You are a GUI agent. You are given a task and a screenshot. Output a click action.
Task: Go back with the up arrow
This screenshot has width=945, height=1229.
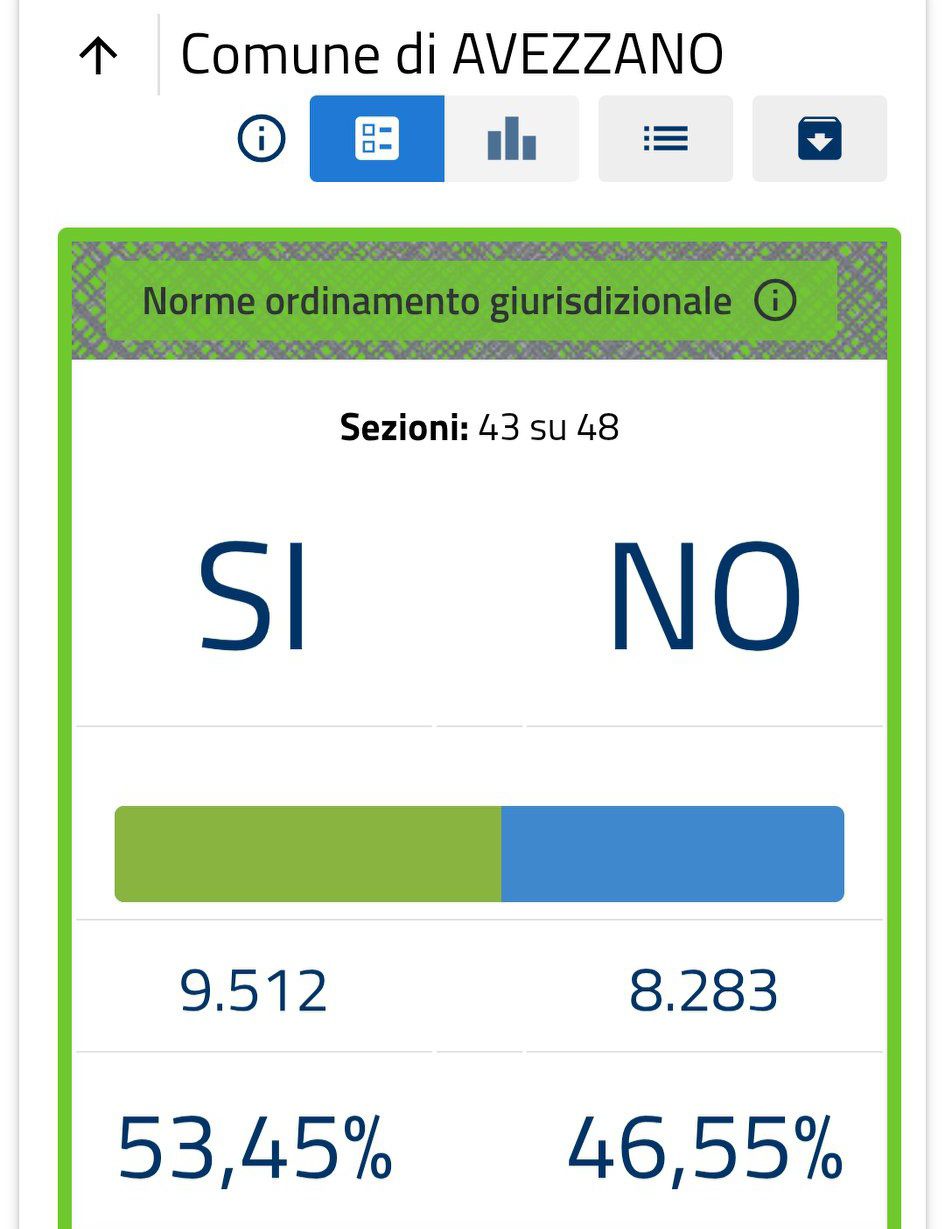pyautogui.click(x=98, y=56)
